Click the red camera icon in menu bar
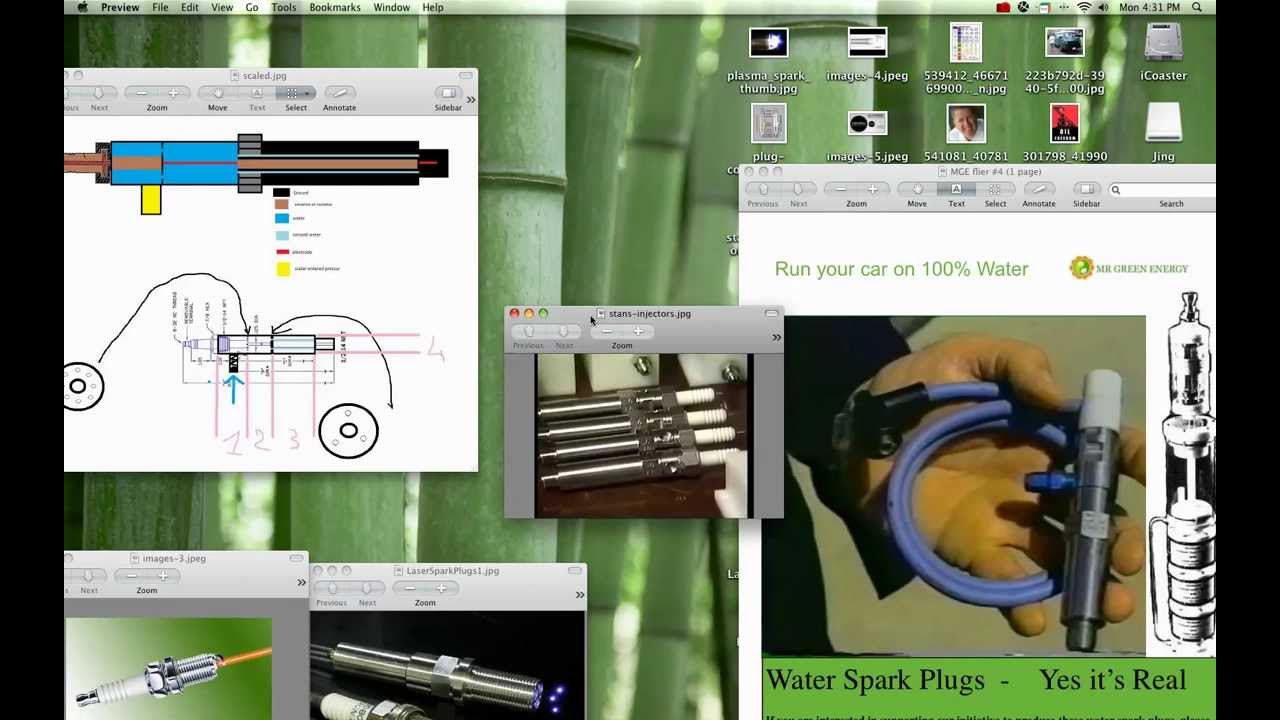This screenshot has height=720, width=1280. [1003, 8]
